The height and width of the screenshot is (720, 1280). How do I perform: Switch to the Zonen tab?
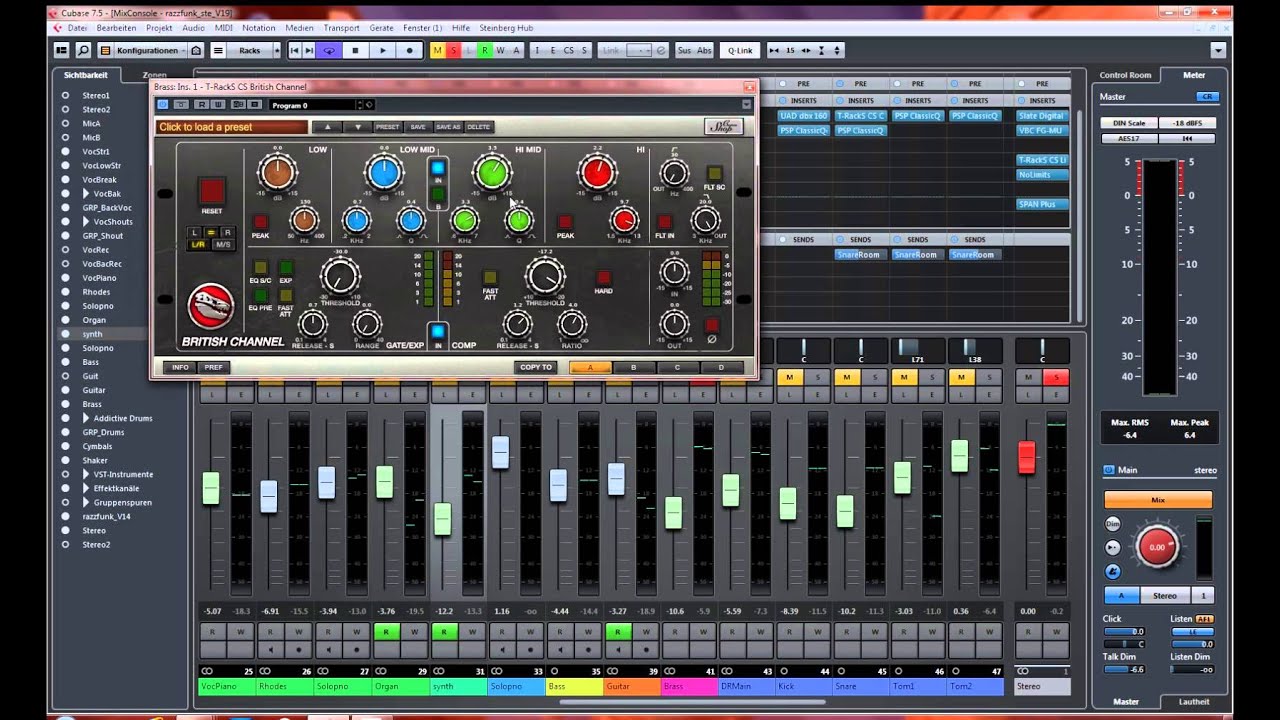tap(154, 75)
